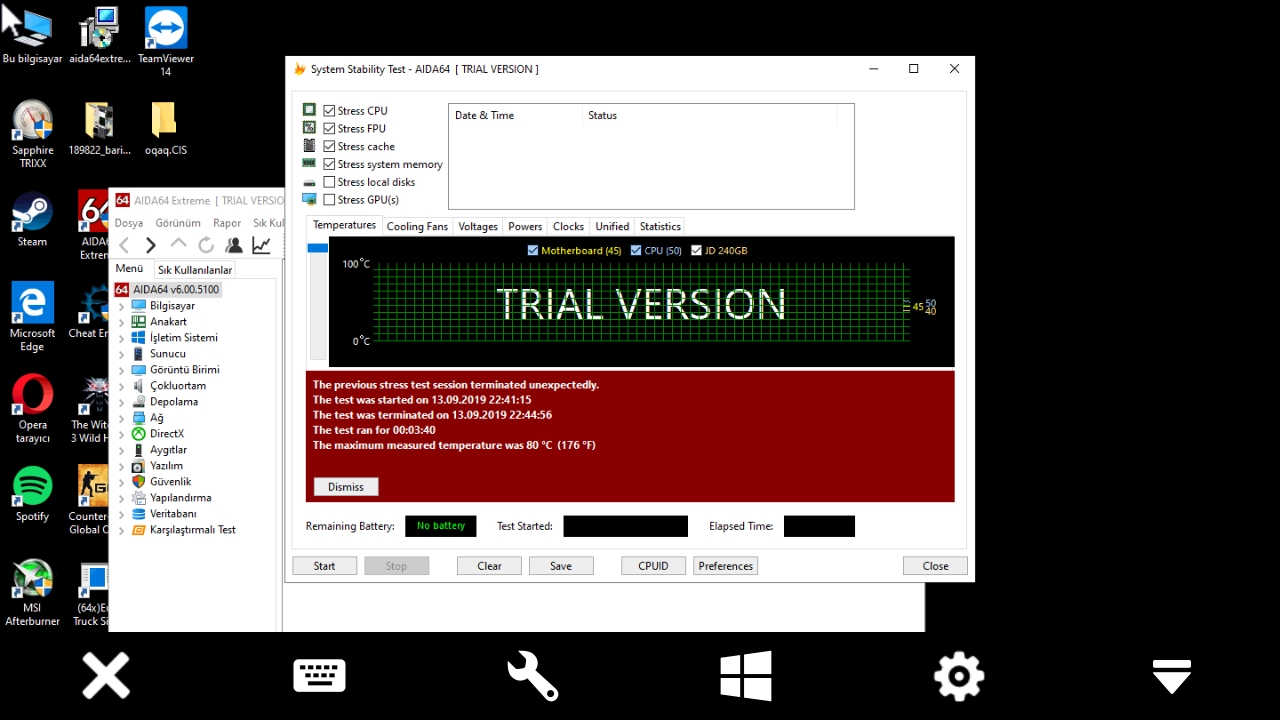Select the aida64extre... installer icon
Screen dimensions: 1280x720
pos(99,38)
